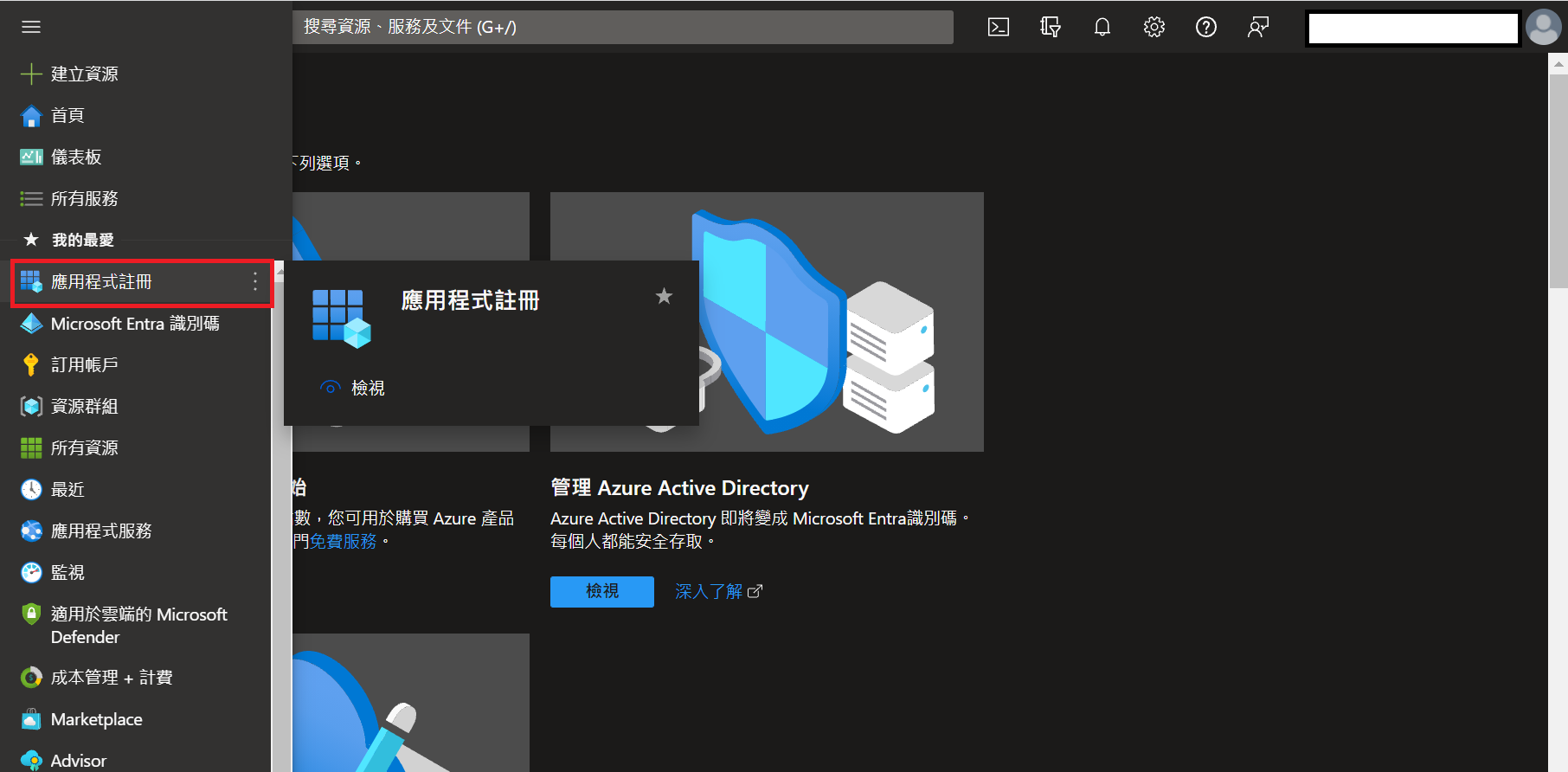Viewport: 1568px width, 772px height.
Task: Open Microsoft Entra 識別碼 menu entry
Action: (135, 323)
